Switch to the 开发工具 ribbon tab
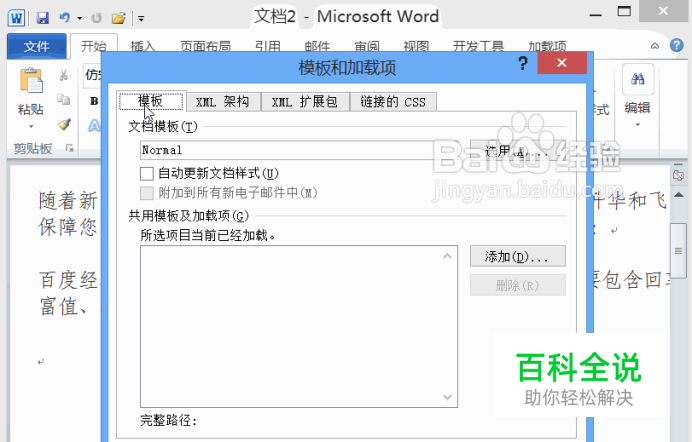The image size is (692, 442). (478, 46)
